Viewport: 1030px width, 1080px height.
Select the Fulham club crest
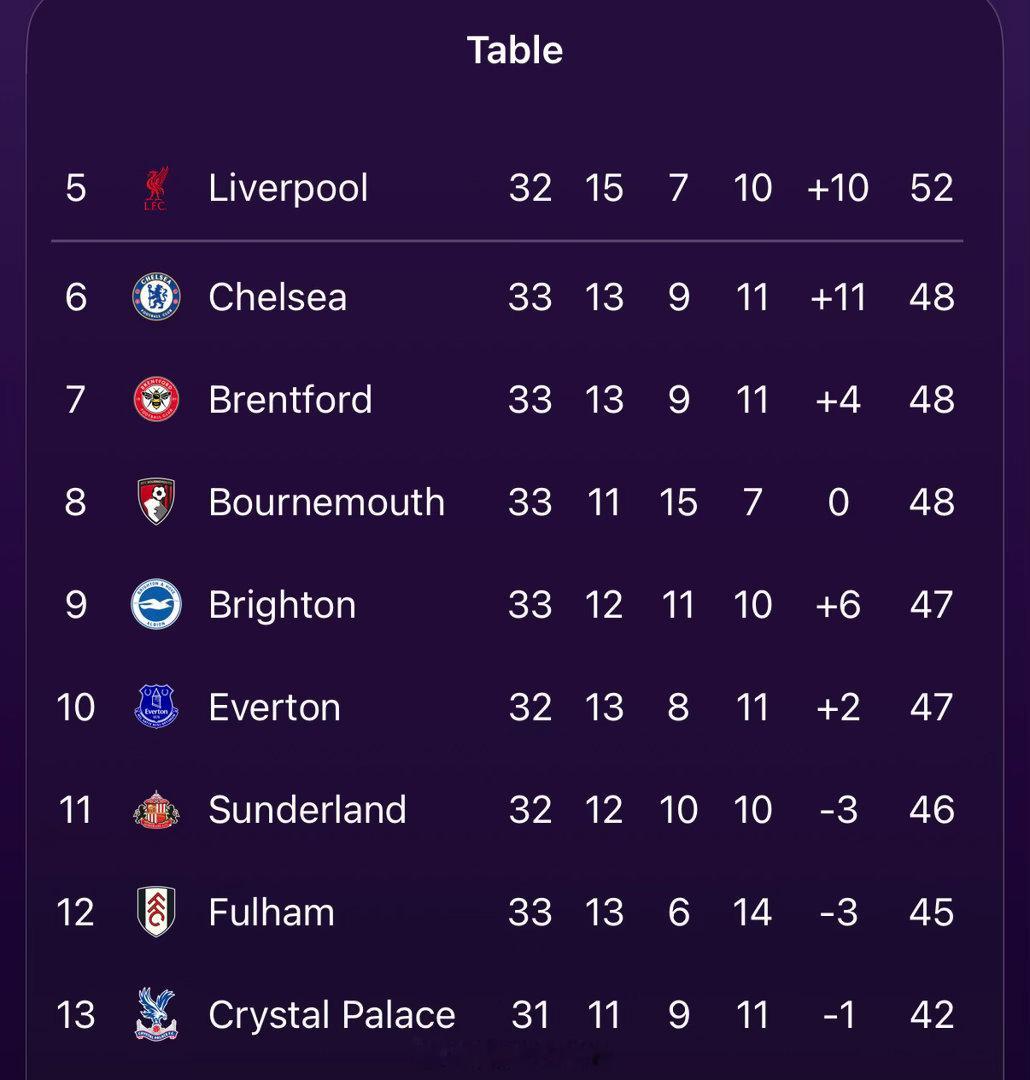[x=156, y=912]
